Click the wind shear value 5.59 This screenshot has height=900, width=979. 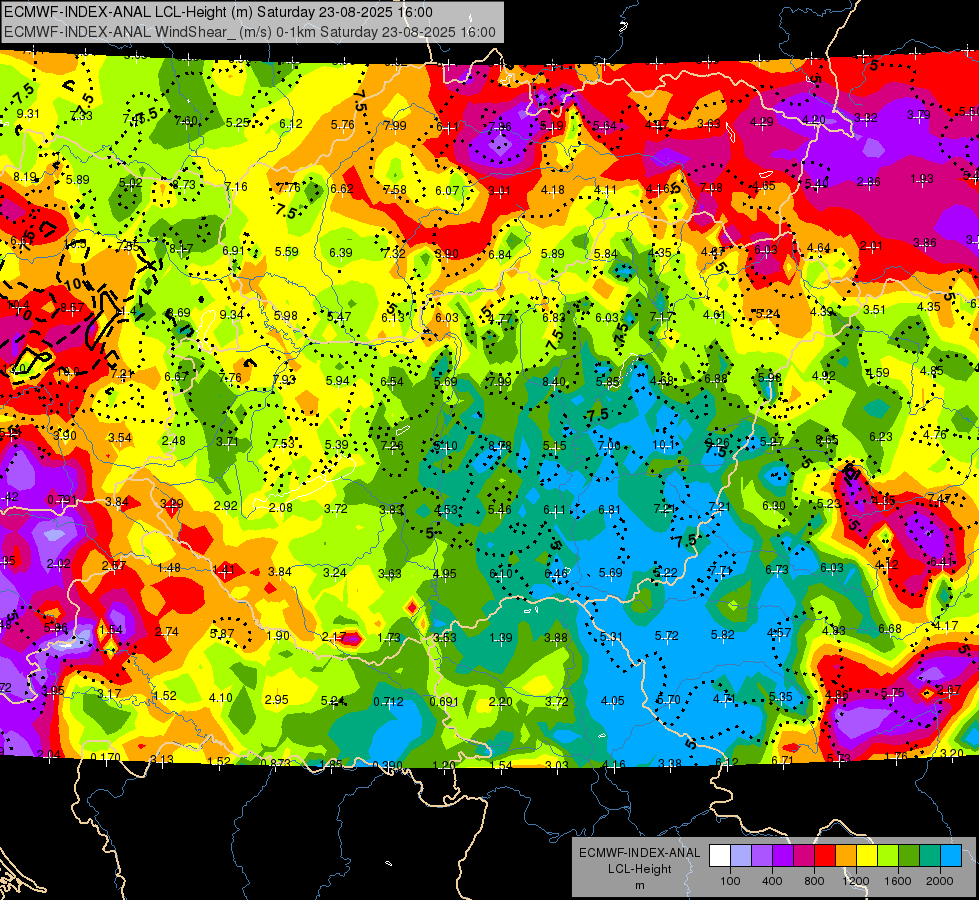point(287,252)
